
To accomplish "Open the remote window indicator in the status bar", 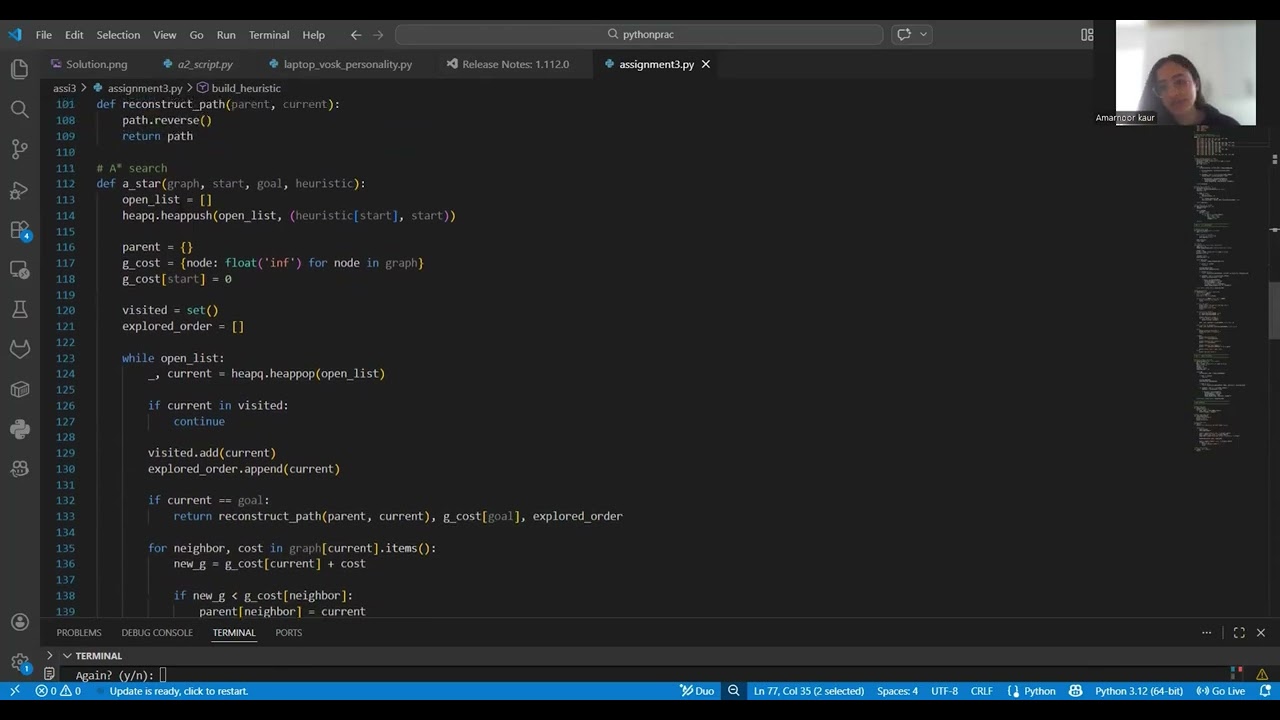I will 14,691.
